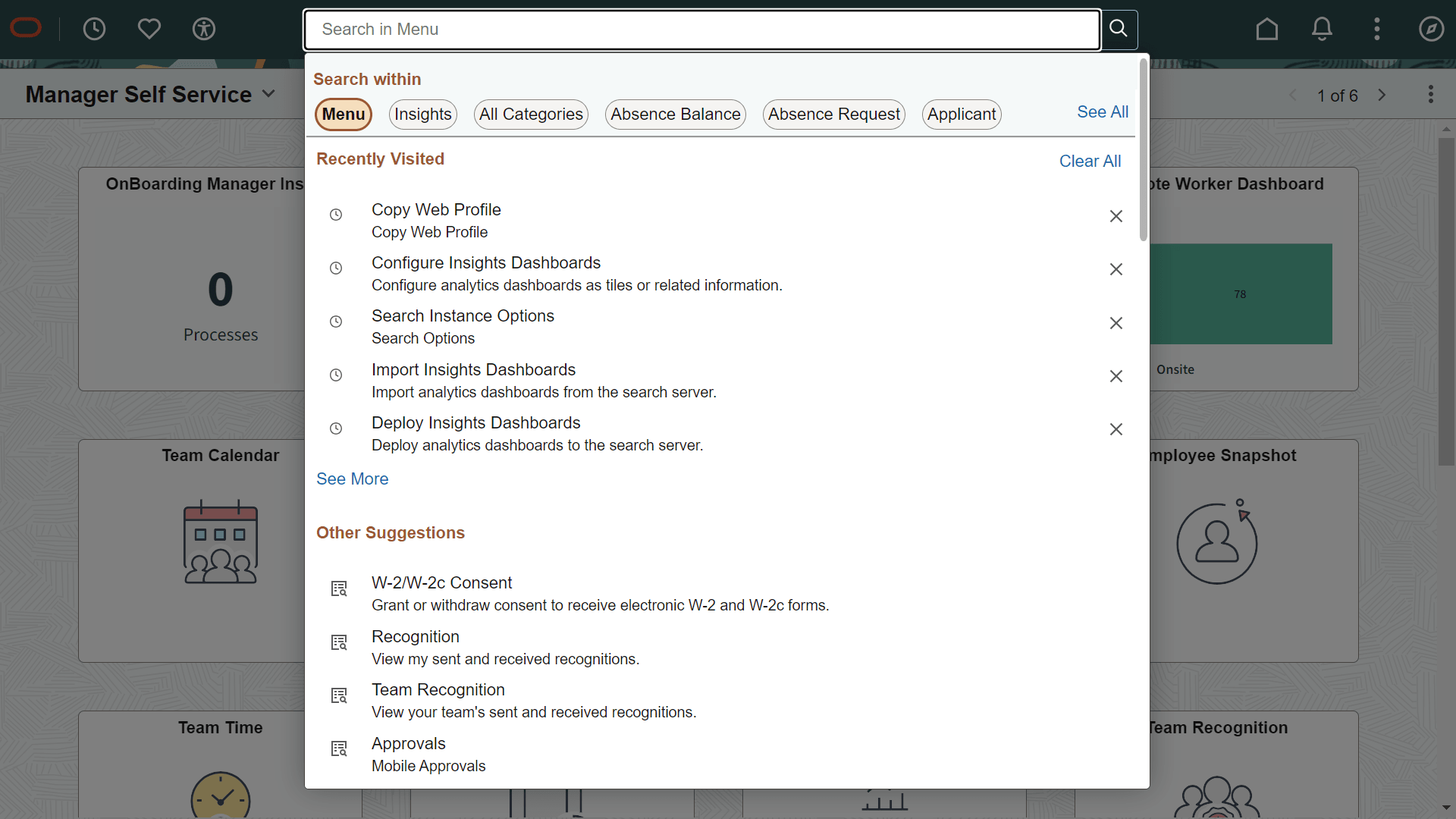Open the recent history clock icon
The image size is (1456, 819).
tap(94, 29)
